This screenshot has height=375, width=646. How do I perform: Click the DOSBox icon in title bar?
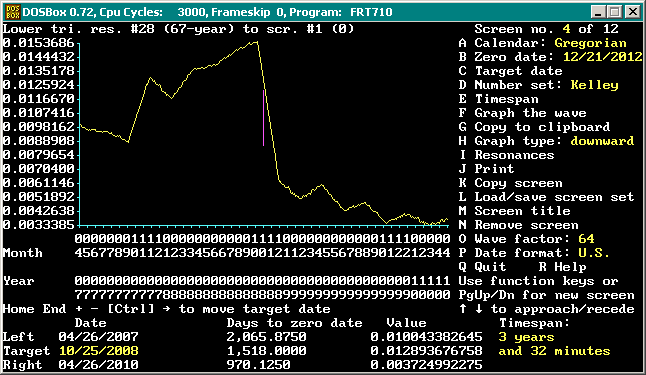pyautogui.click(x=12, y=12)
